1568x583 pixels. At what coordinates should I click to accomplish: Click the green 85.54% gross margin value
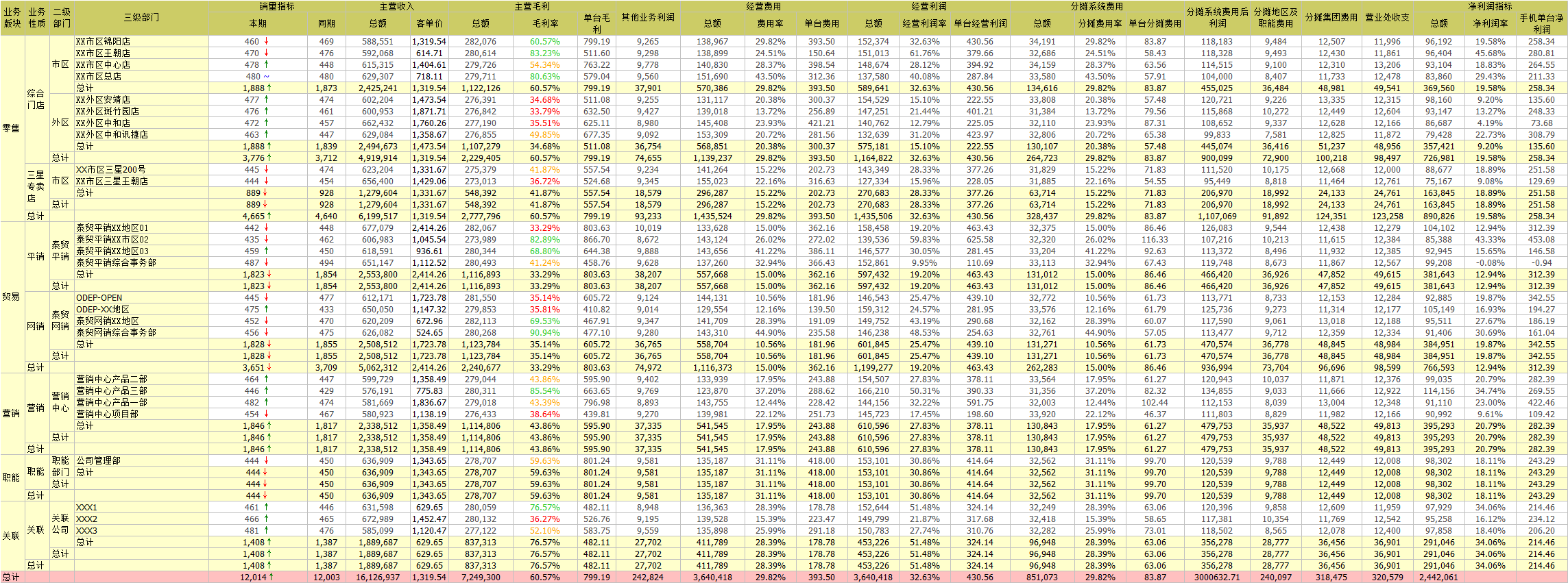544,391
